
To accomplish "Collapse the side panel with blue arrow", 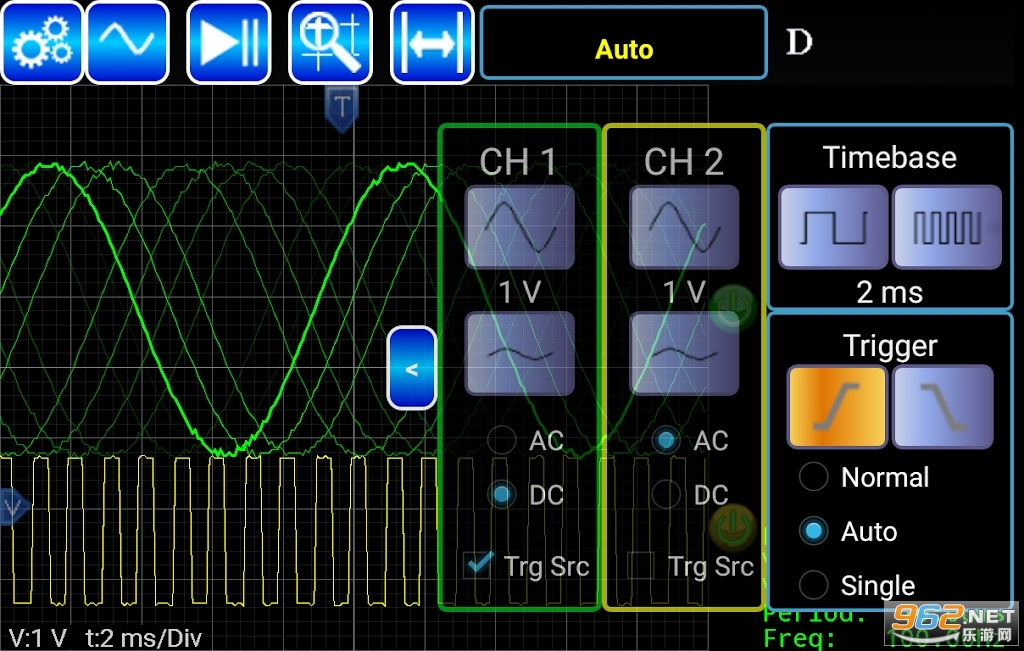I will point(412,368).
